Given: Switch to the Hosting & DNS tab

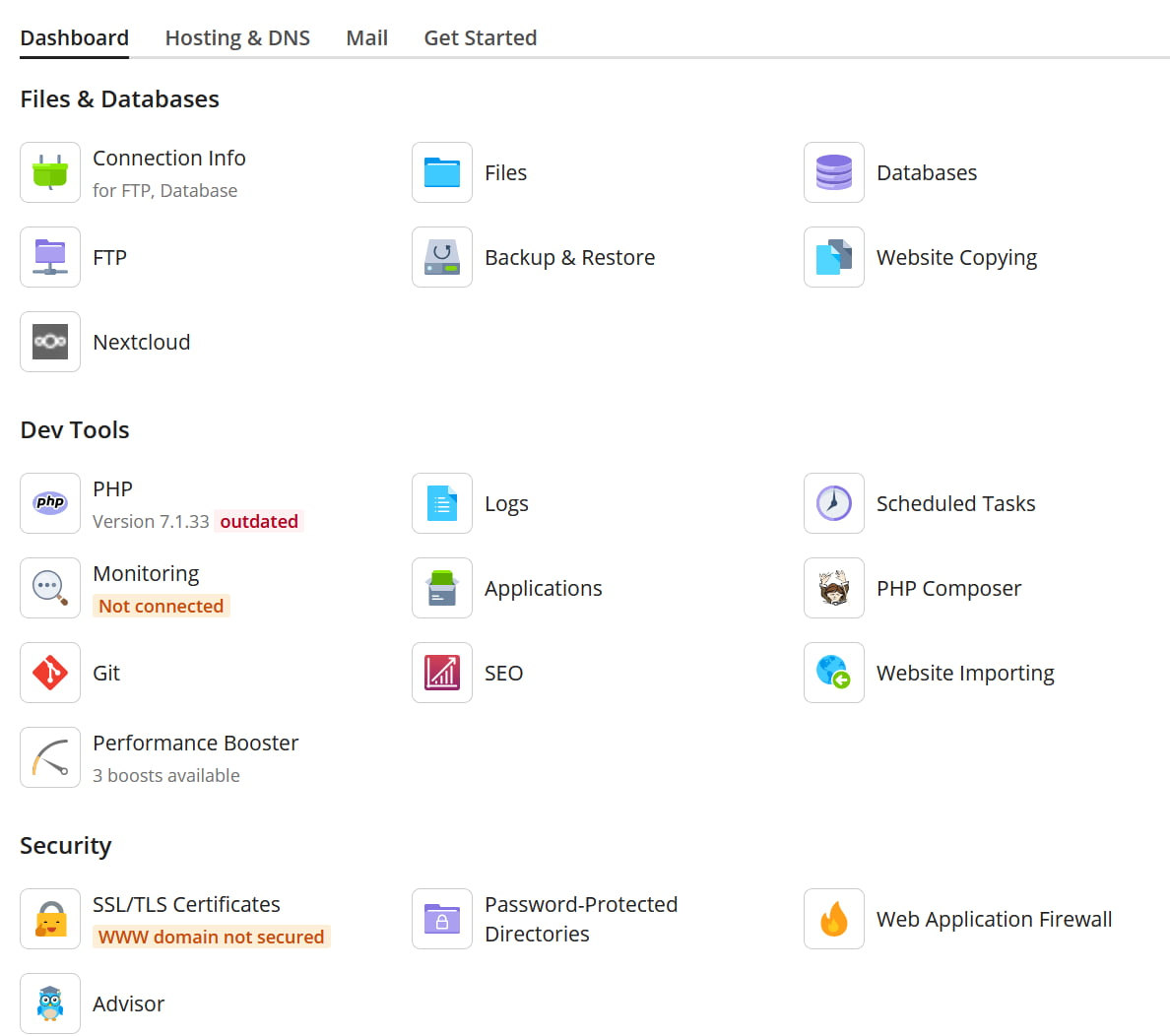Looking at the screenshot, I should tap(237, 38).
